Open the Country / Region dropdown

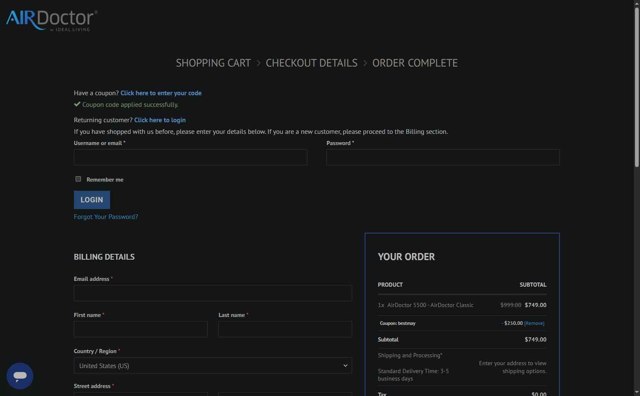tap(213, 365)
